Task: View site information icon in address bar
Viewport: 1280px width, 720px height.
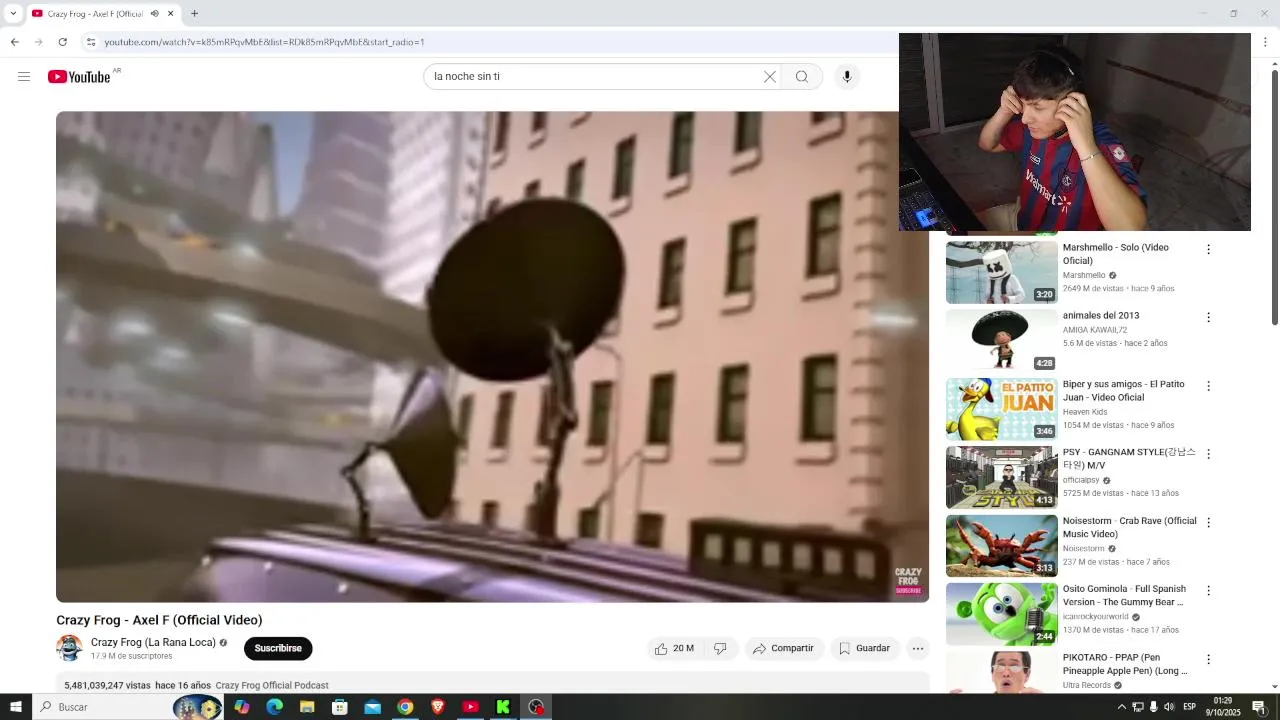Action: [91, 42]
